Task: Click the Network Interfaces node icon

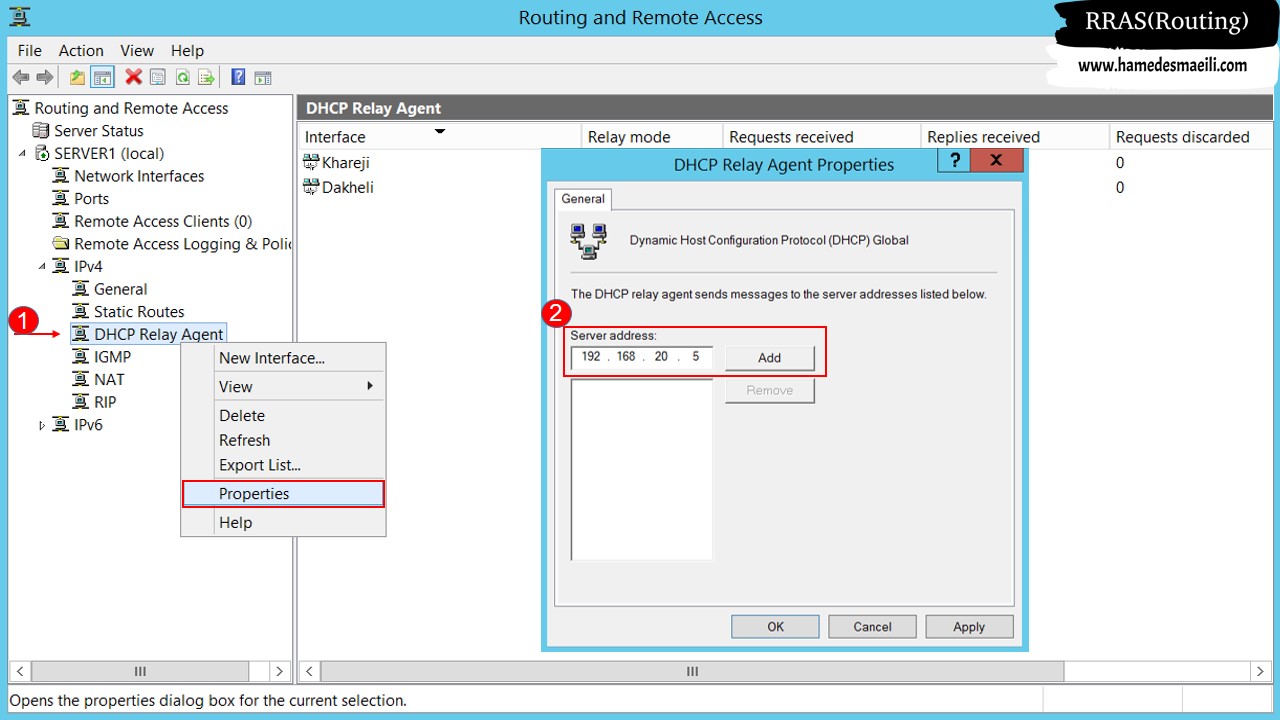Action: click(x=61, y=176)
